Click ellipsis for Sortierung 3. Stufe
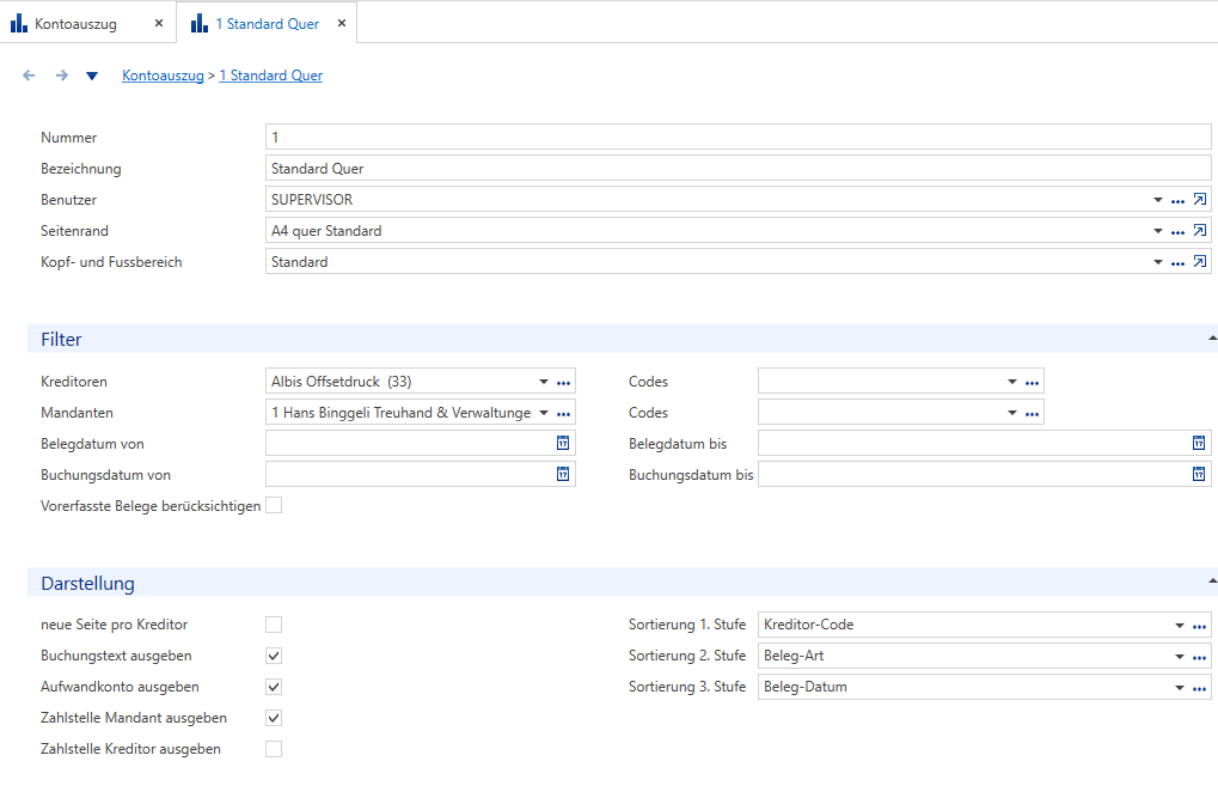This screenshot has width=1218, height=786. tap(1199, 688)
